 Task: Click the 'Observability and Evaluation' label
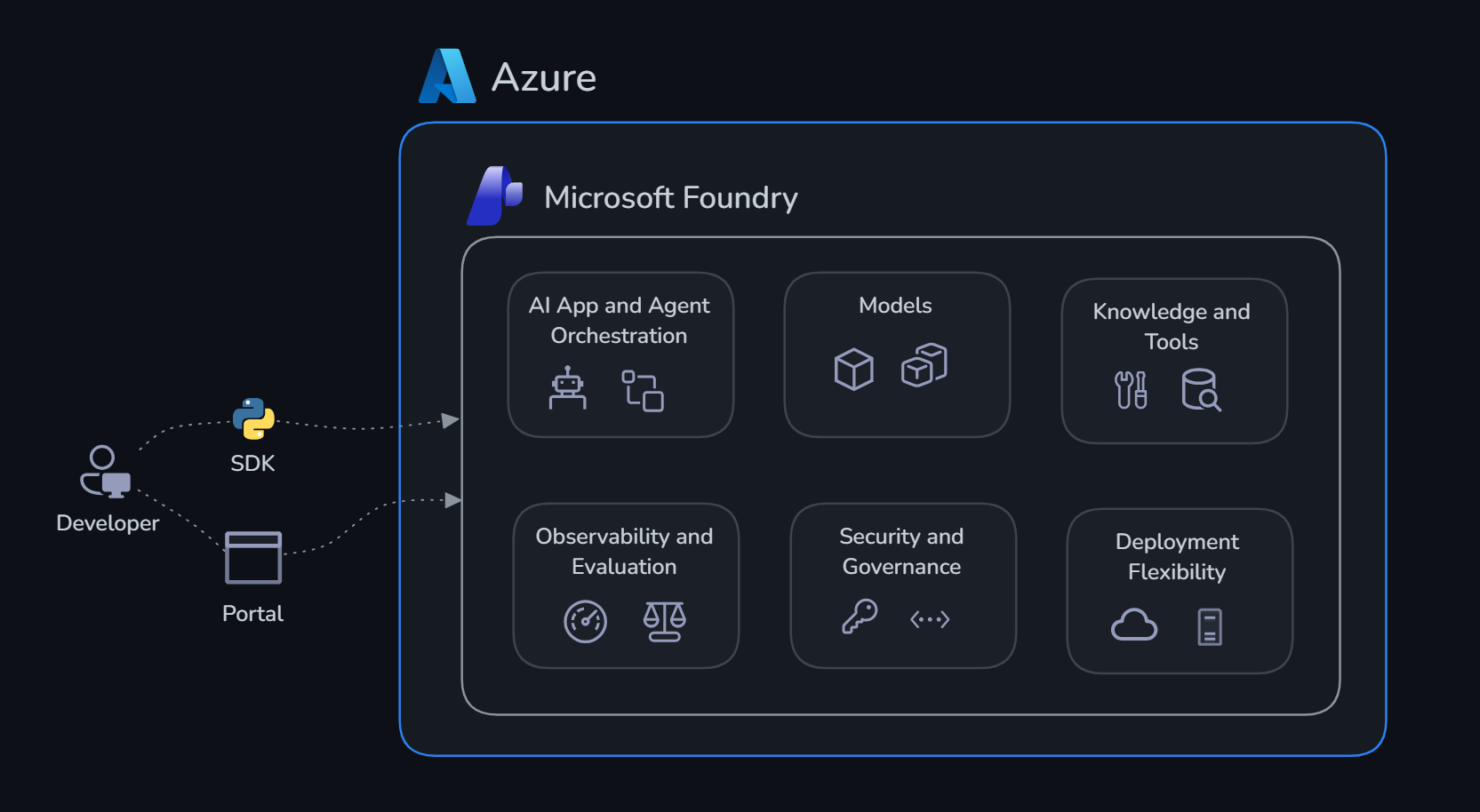[624, 552]
